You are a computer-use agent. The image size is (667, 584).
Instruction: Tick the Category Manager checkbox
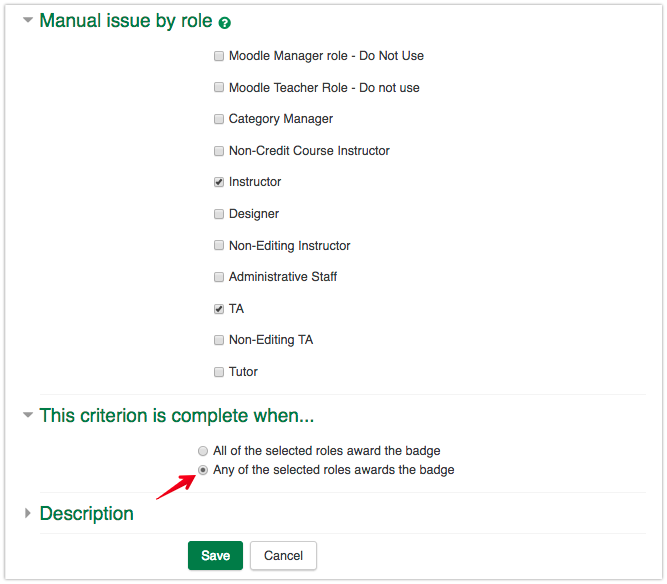(219, 119)
